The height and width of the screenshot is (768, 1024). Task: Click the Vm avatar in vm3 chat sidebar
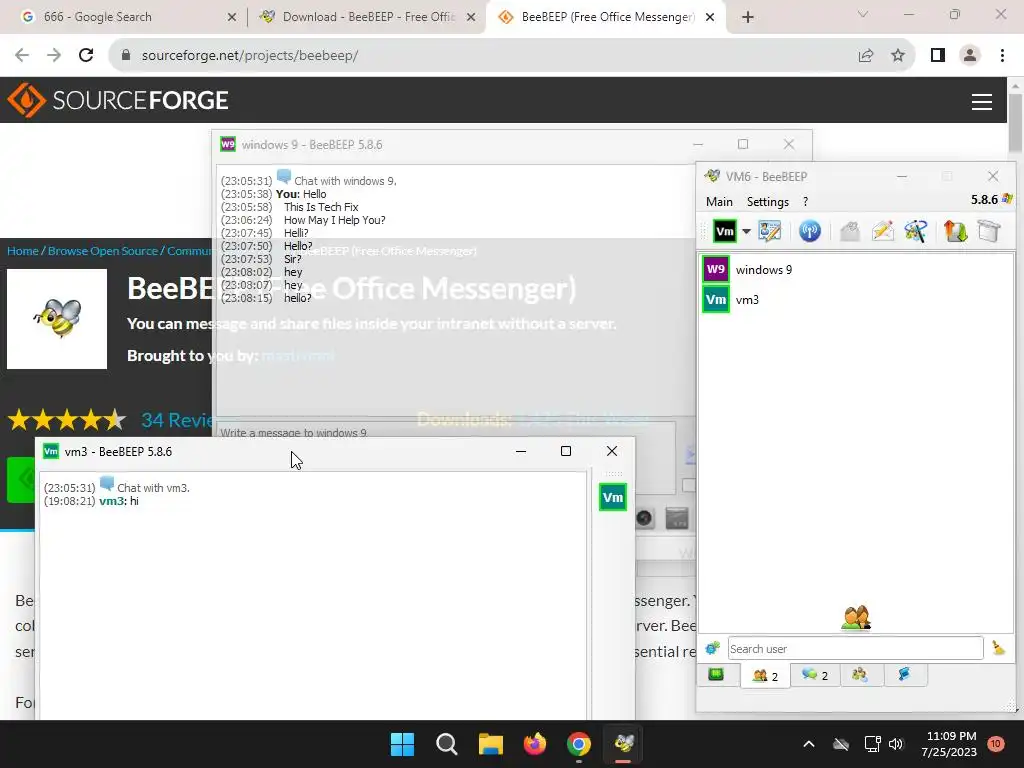(x=613, y=498)
